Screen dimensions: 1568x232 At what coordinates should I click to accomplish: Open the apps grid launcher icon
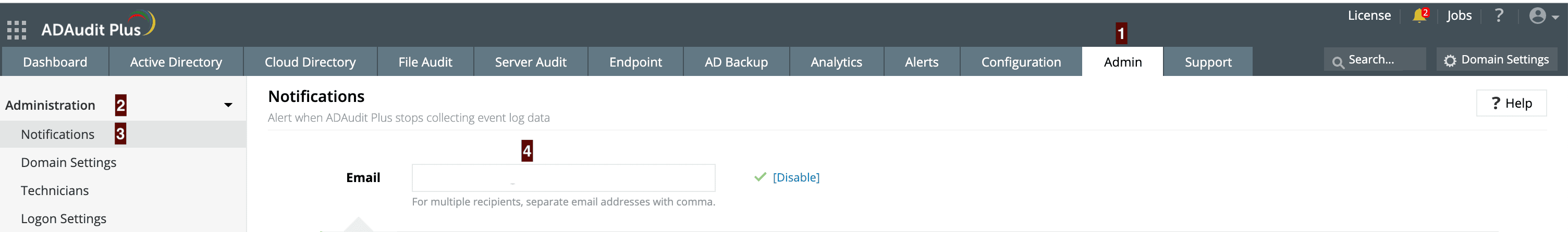(x=17, y=30)
